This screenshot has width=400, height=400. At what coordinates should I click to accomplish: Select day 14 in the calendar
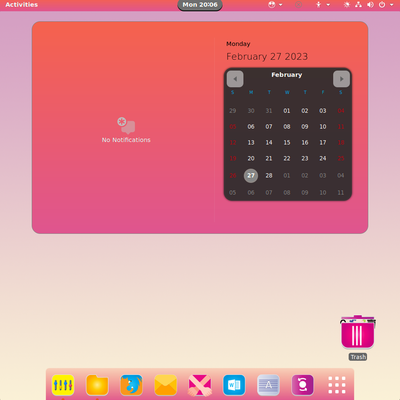pyautogui.click(x=269, y=143)
